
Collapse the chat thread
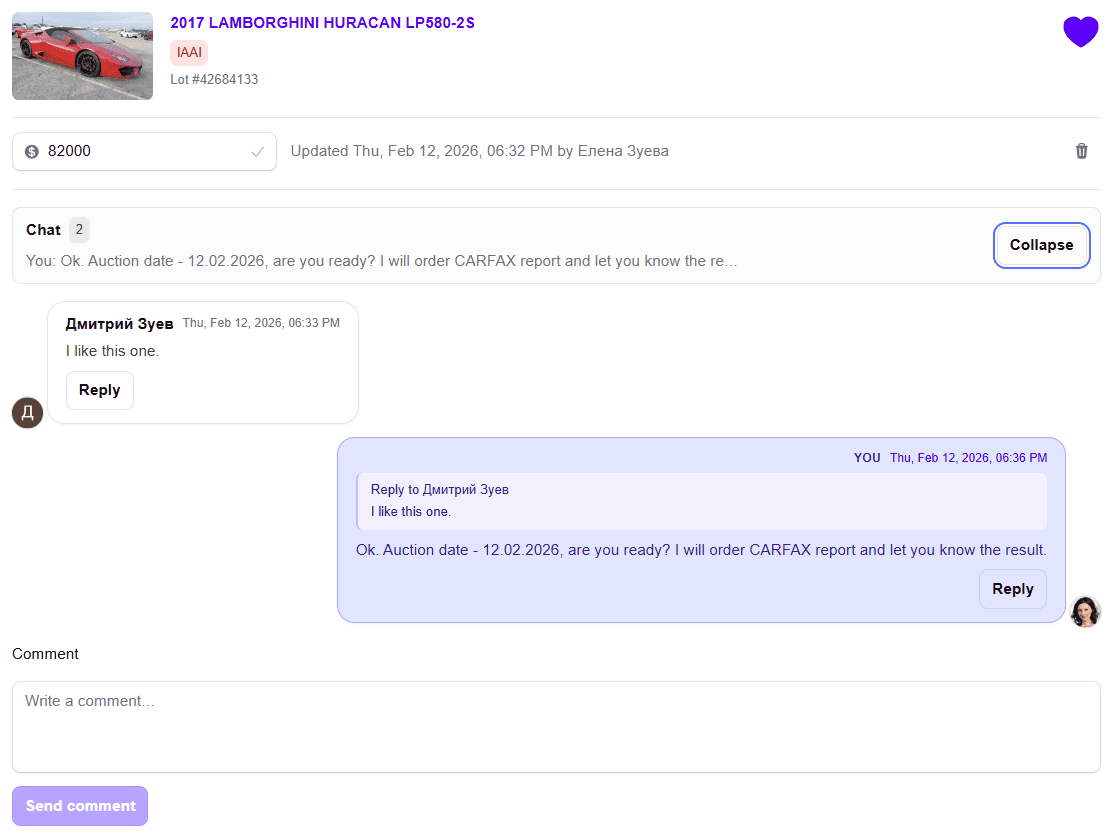coord(1041,245)
